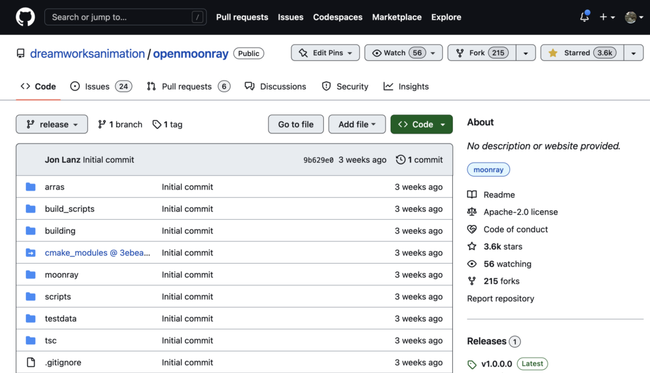This screenshot has width=650, height=373.
Task: Open Jon Lanz author link
Action: pos(63,160)
